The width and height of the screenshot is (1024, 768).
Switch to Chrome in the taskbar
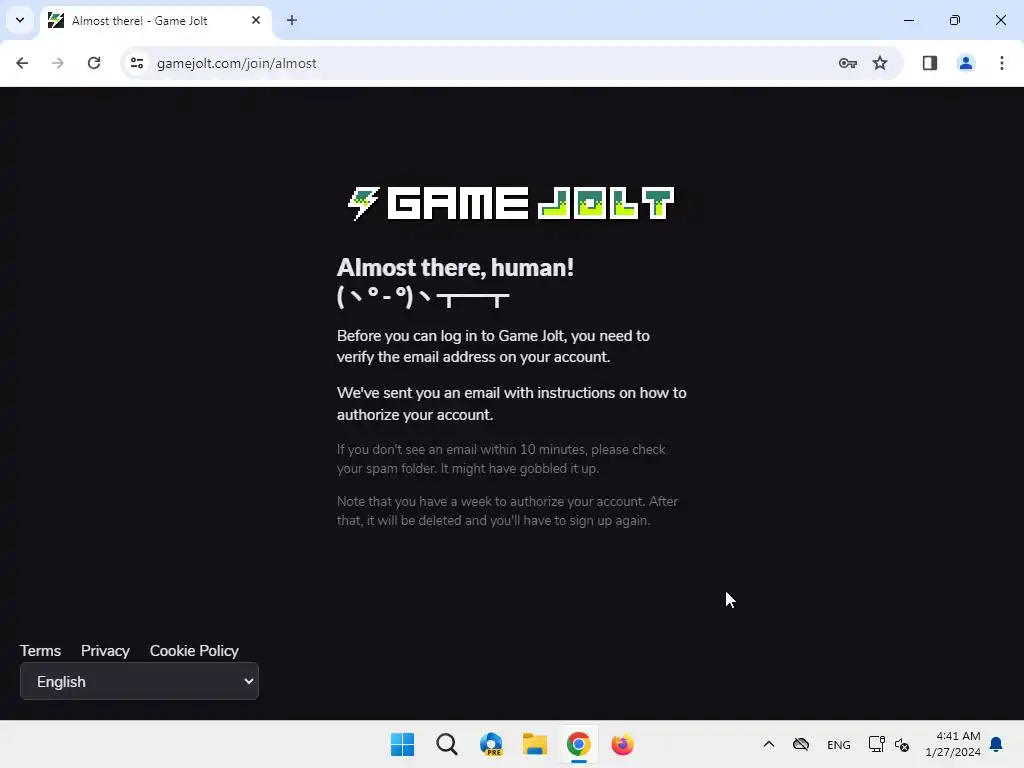coord(579,744)
